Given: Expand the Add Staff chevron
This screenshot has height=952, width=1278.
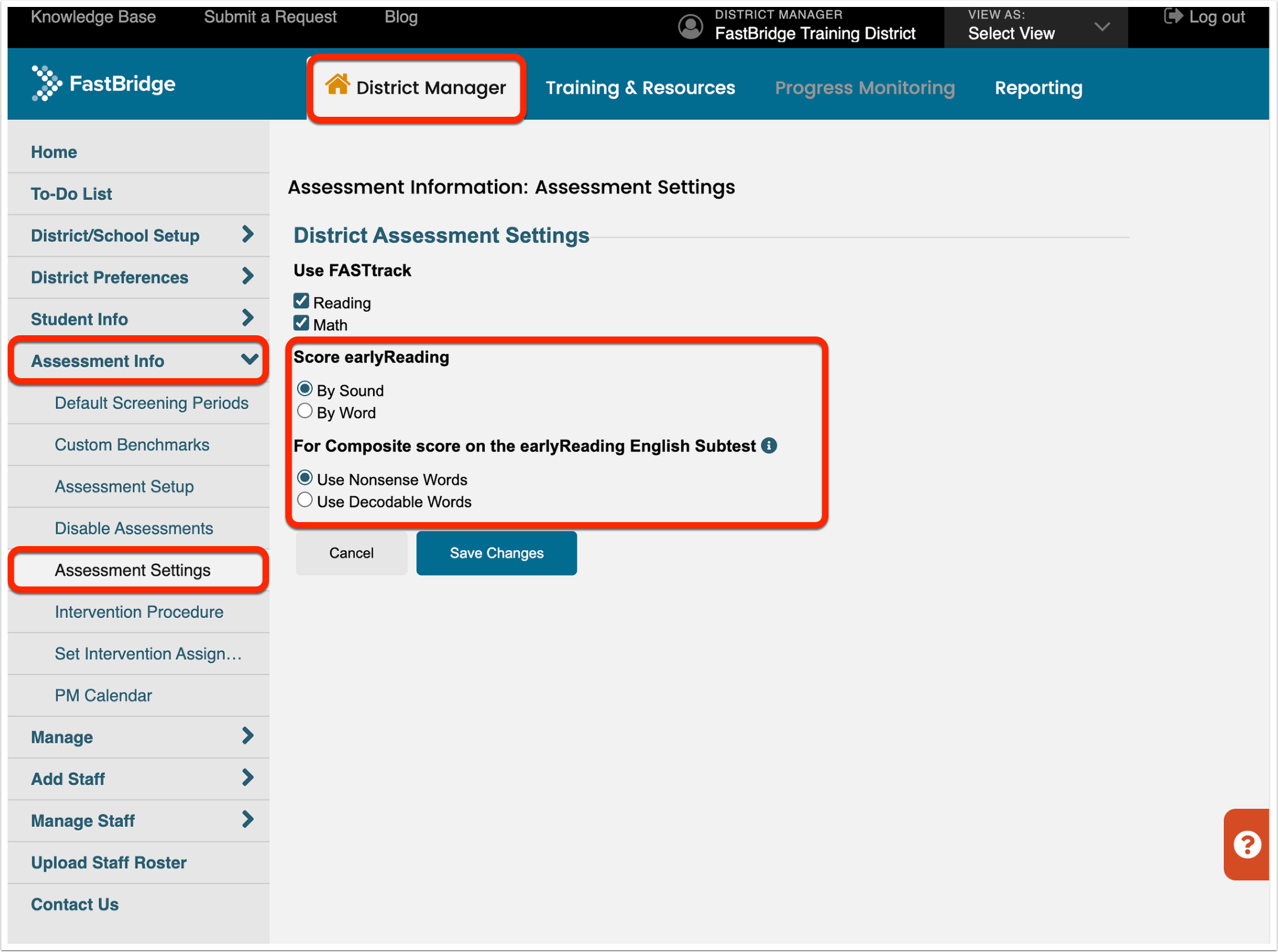Looking at the screenshot, I should 248,778.
